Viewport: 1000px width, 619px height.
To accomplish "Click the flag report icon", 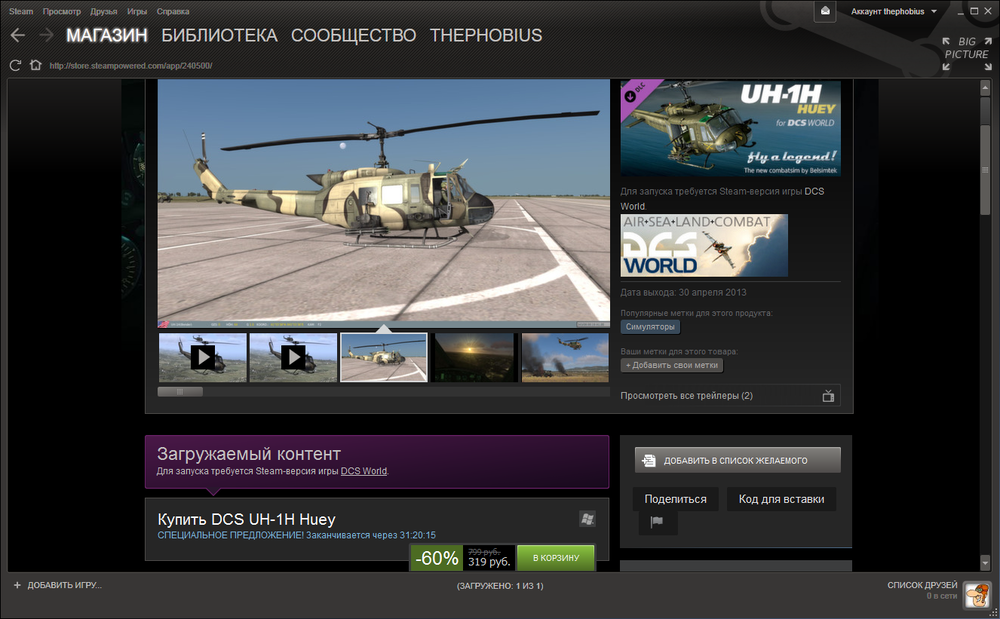I will pos(657,521).
